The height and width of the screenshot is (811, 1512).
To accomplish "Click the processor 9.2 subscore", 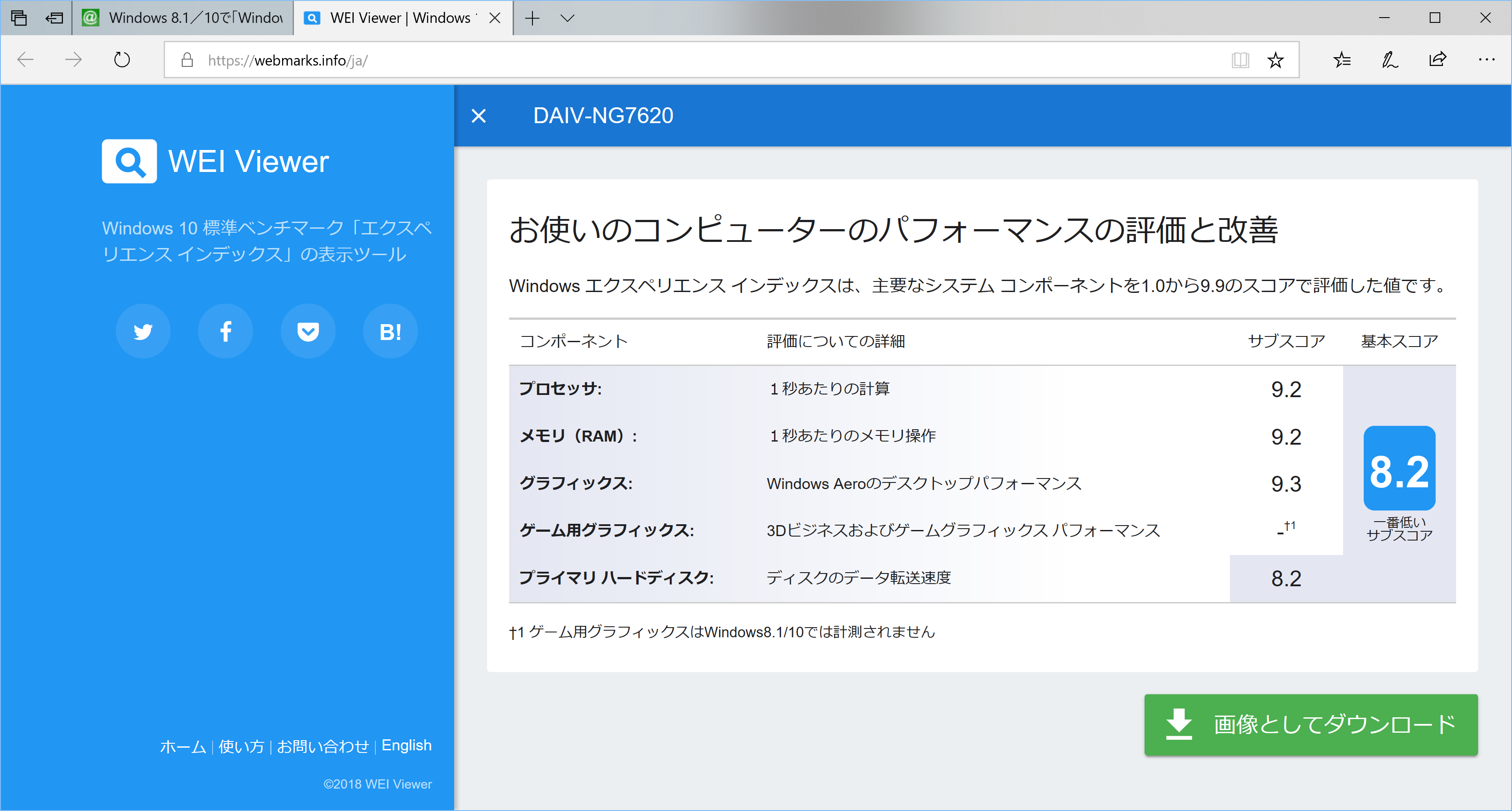I will (x=1286, y=390).
